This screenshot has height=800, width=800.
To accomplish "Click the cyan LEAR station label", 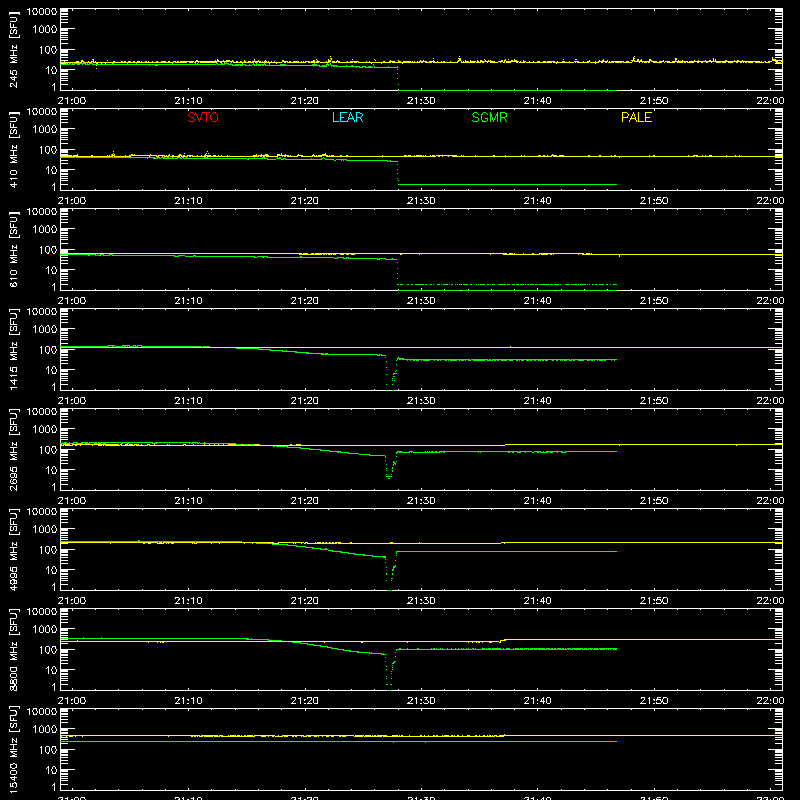I will click(x=347, y=117).
